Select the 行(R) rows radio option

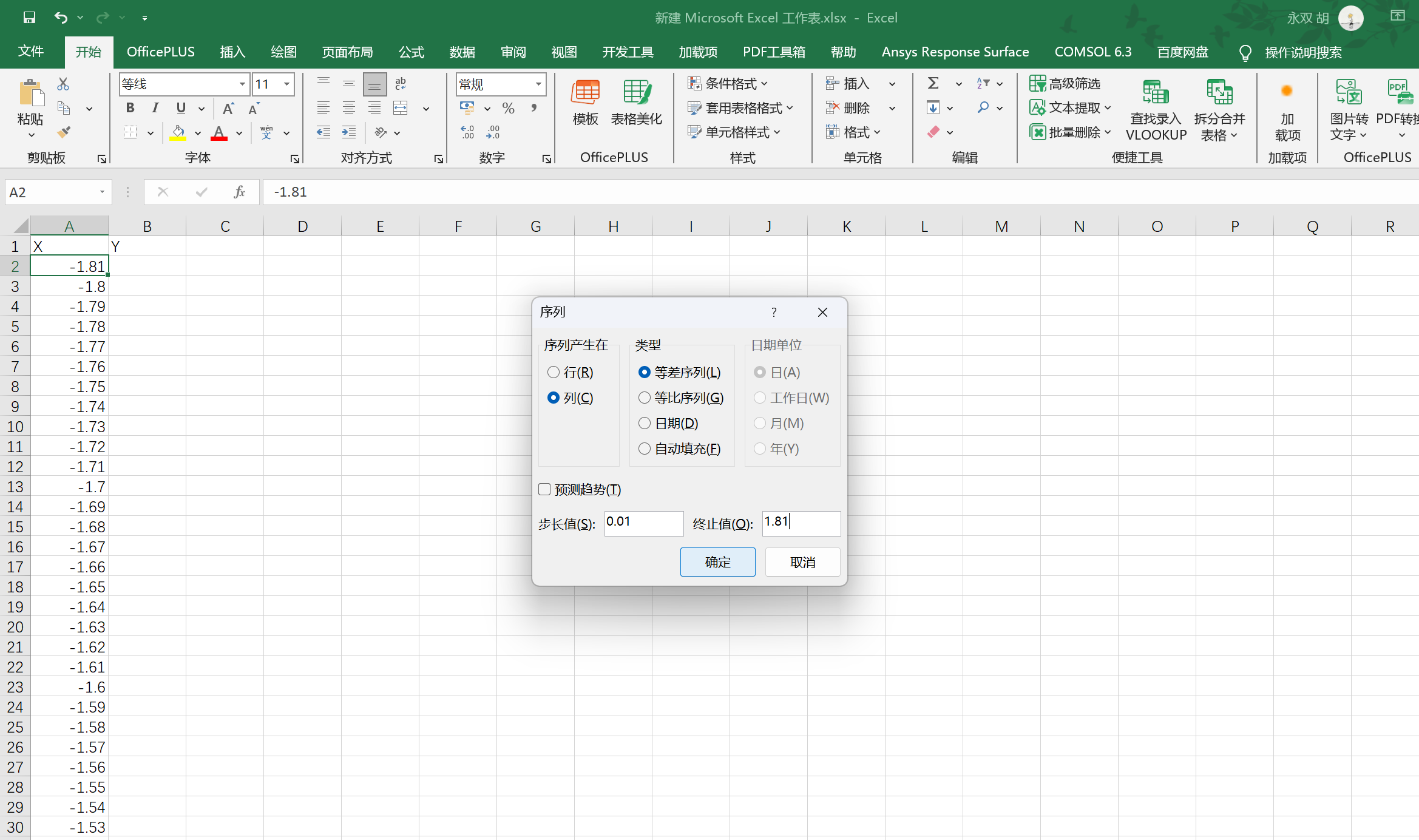pos(554,372)
